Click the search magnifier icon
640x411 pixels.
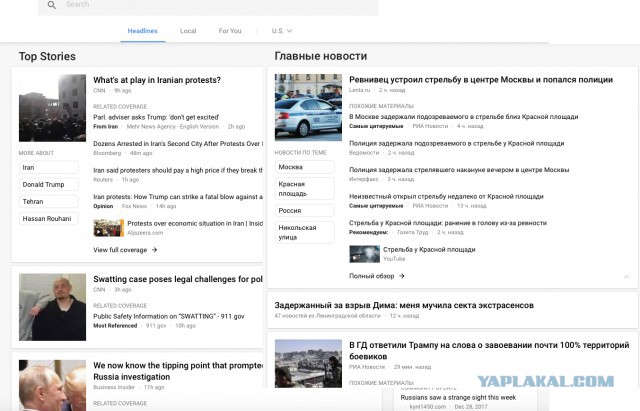tap(51, 5)
